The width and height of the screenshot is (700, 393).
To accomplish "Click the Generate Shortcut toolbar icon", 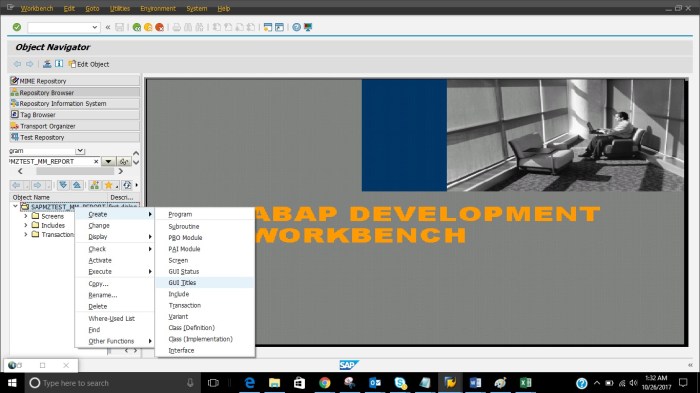I will tap(279, 27).
